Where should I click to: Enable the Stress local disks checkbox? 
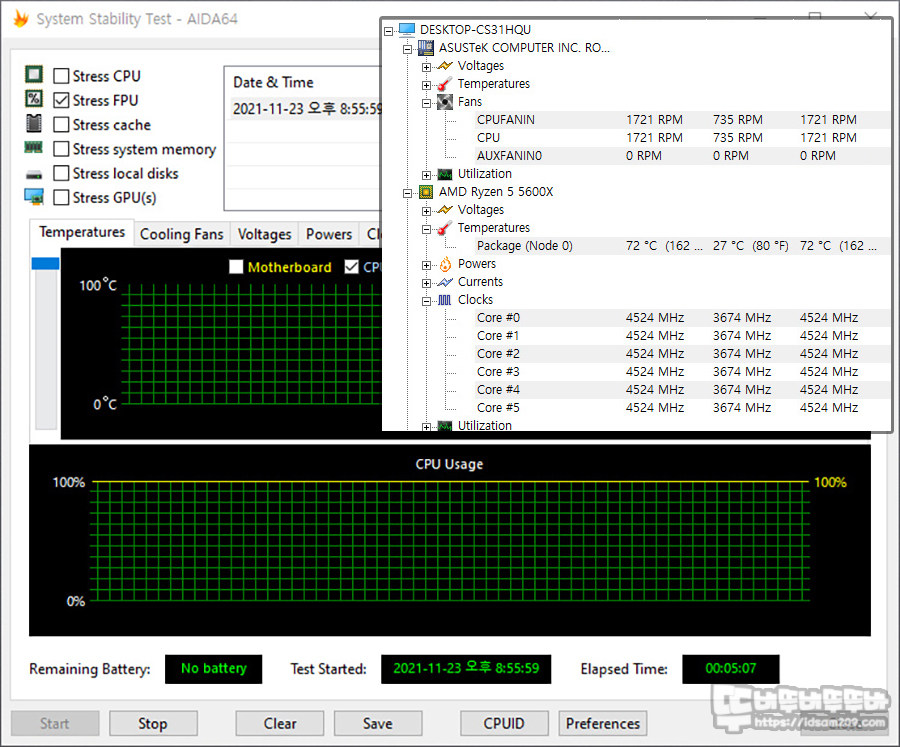[61, 173]
